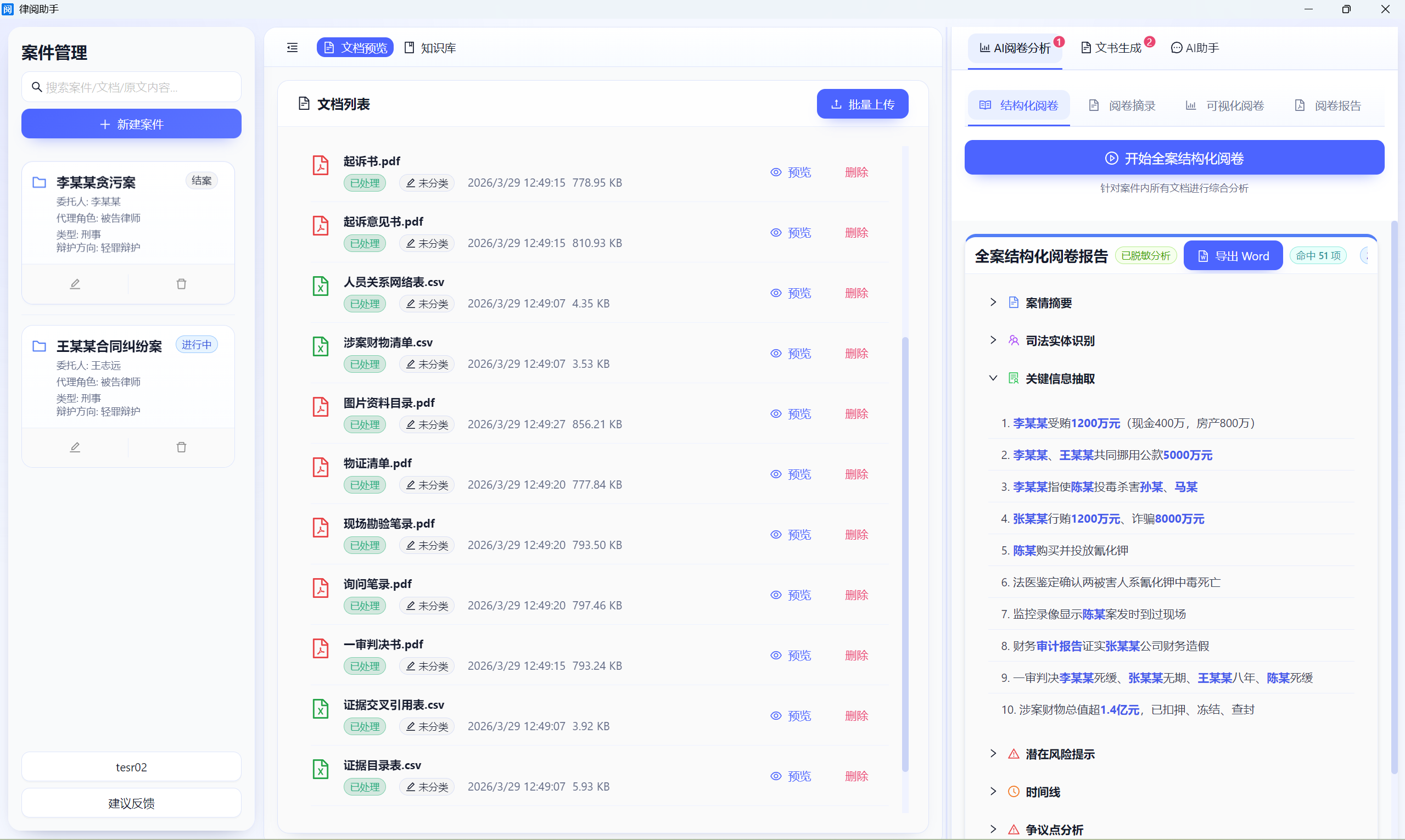Switch to the 可视化阅卷 sub-tab
The width and height of the screenshot is (1405, 840).
(x=1225, y=105)
